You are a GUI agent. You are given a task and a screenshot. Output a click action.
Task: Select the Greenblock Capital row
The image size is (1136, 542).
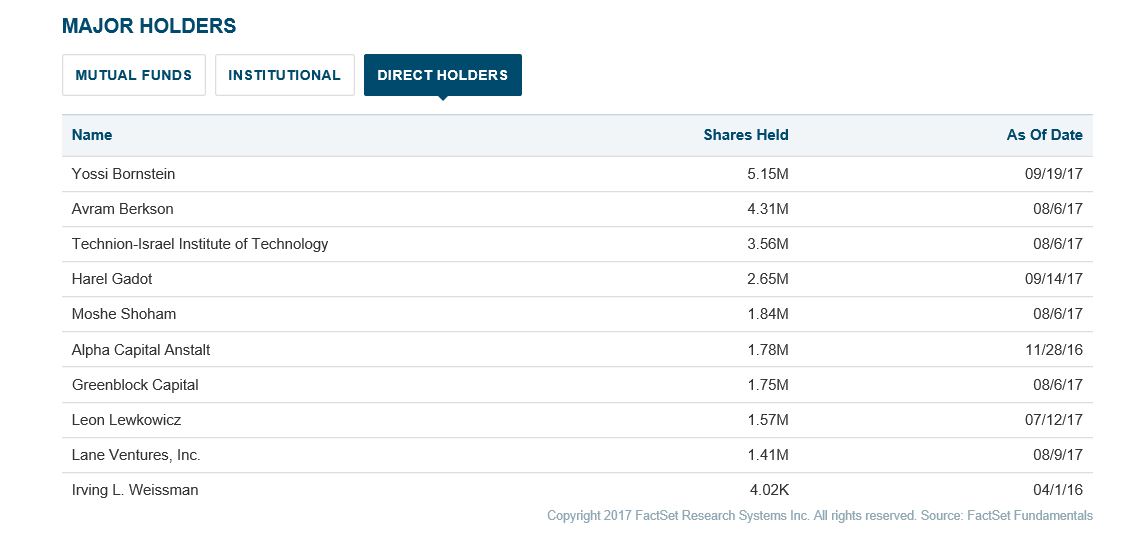pos(135,385)
